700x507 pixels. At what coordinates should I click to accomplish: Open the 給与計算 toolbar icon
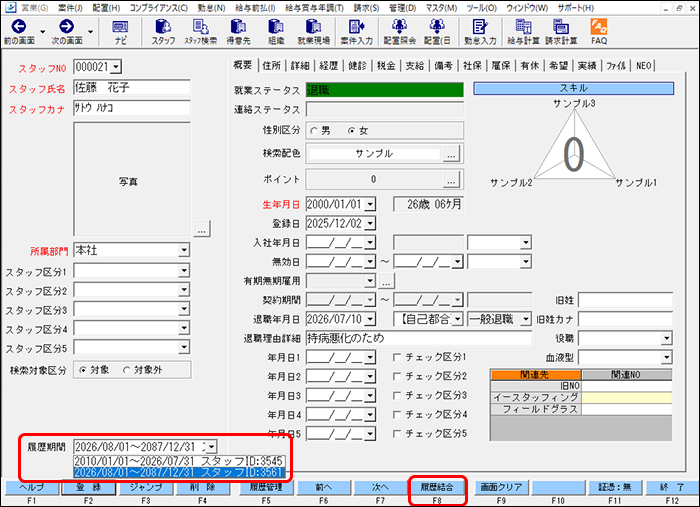tap(523, 27)
